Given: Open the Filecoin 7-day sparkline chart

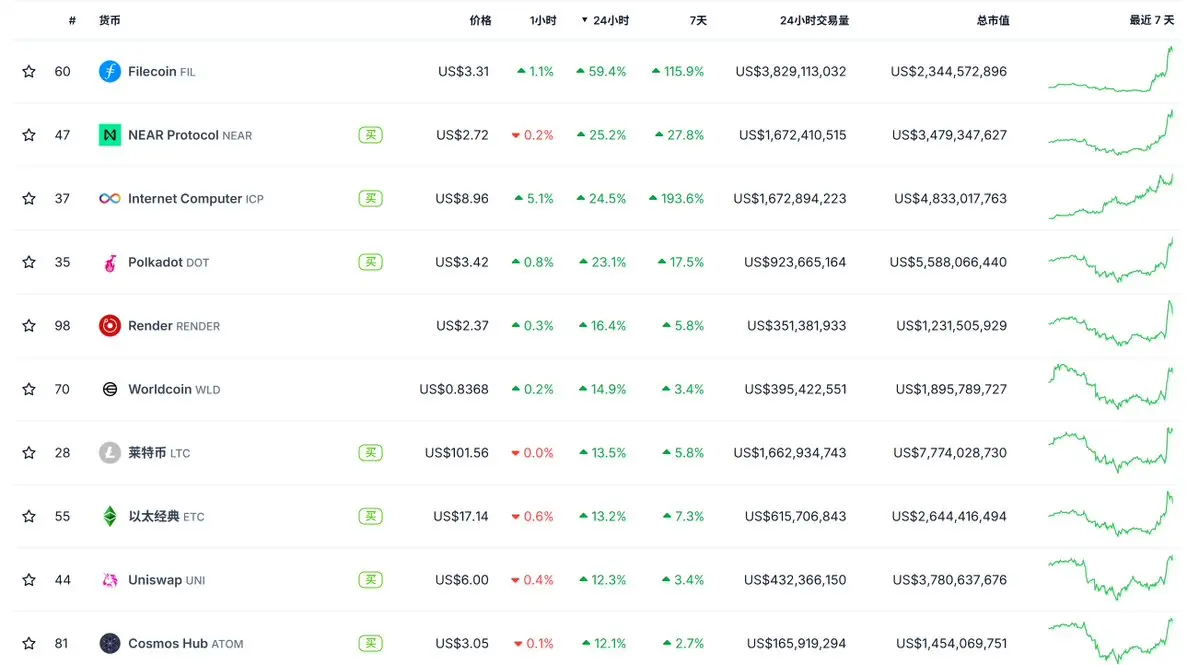Looking at the screenshot, I should click(x=1110, y=70).
